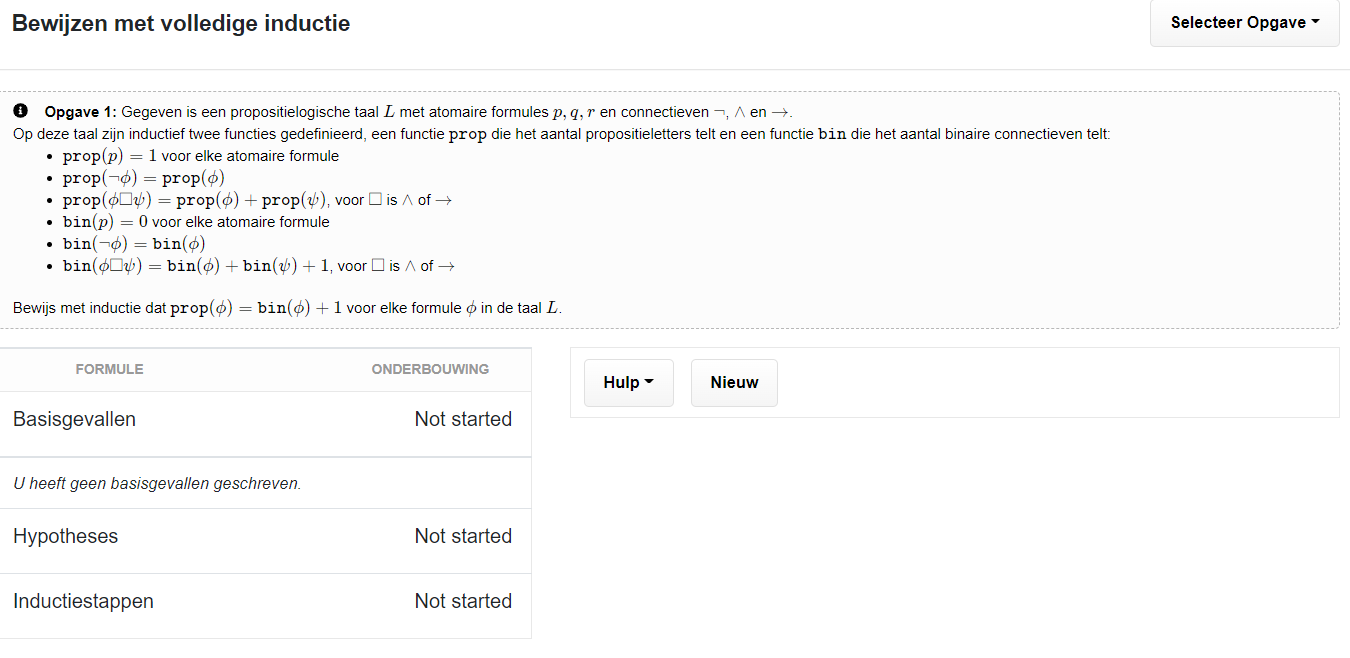Viewport: 1350px width, 658px height.
Task: Click the message U heeft geen basisgevallen geschreven
Action: coord(155,482)
